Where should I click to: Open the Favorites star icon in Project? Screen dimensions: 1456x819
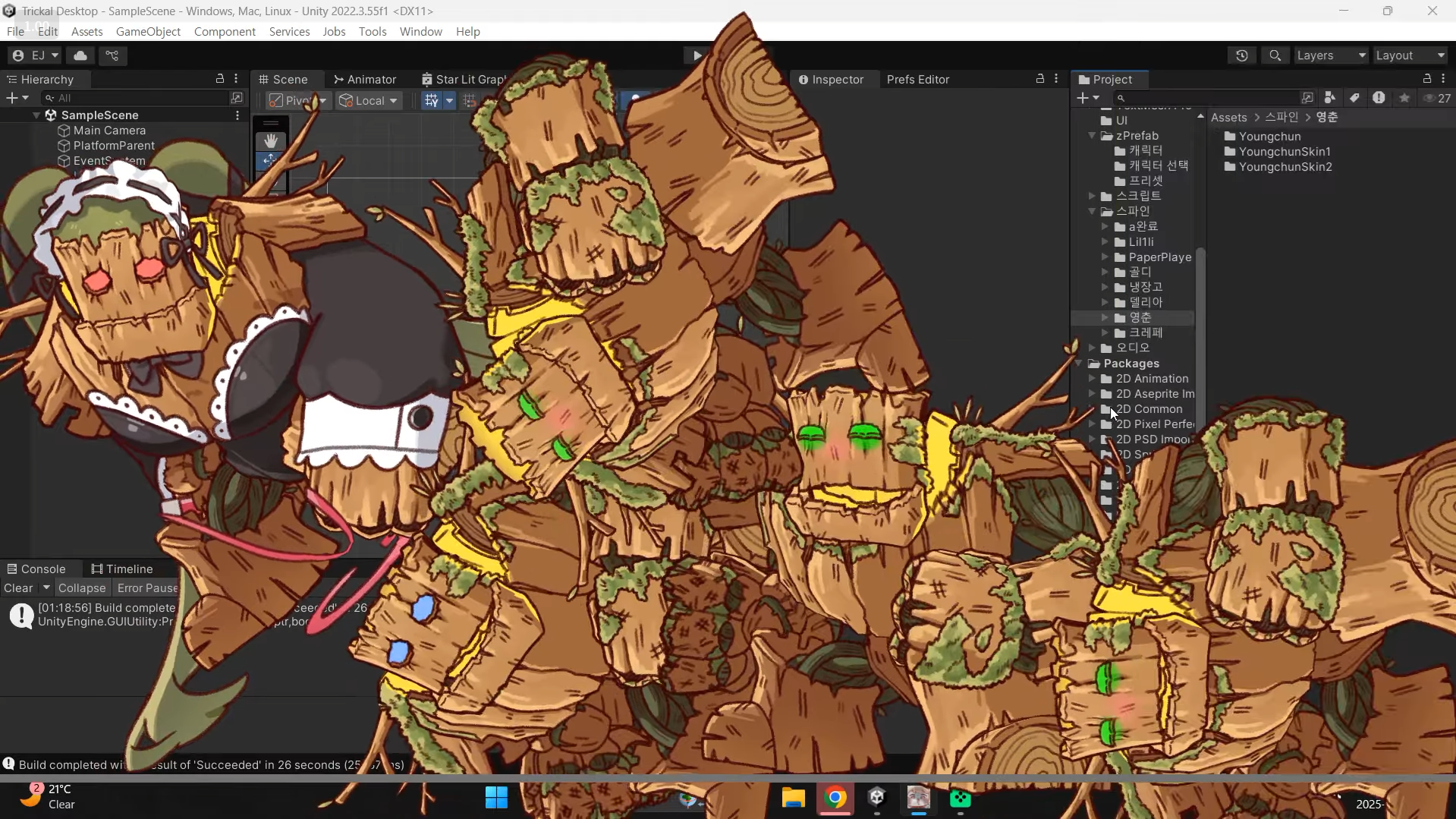click(x=1404, y=98)
